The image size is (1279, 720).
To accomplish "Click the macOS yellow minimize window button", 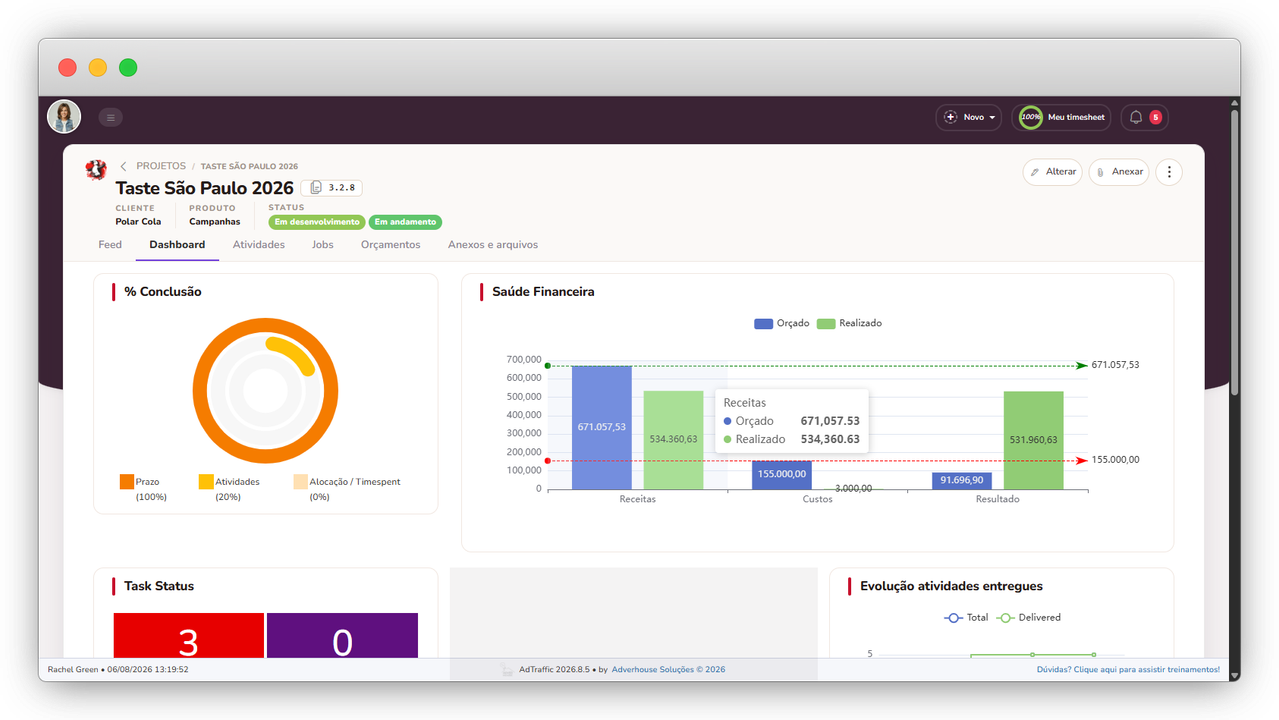I will click(x=98, y=68).
